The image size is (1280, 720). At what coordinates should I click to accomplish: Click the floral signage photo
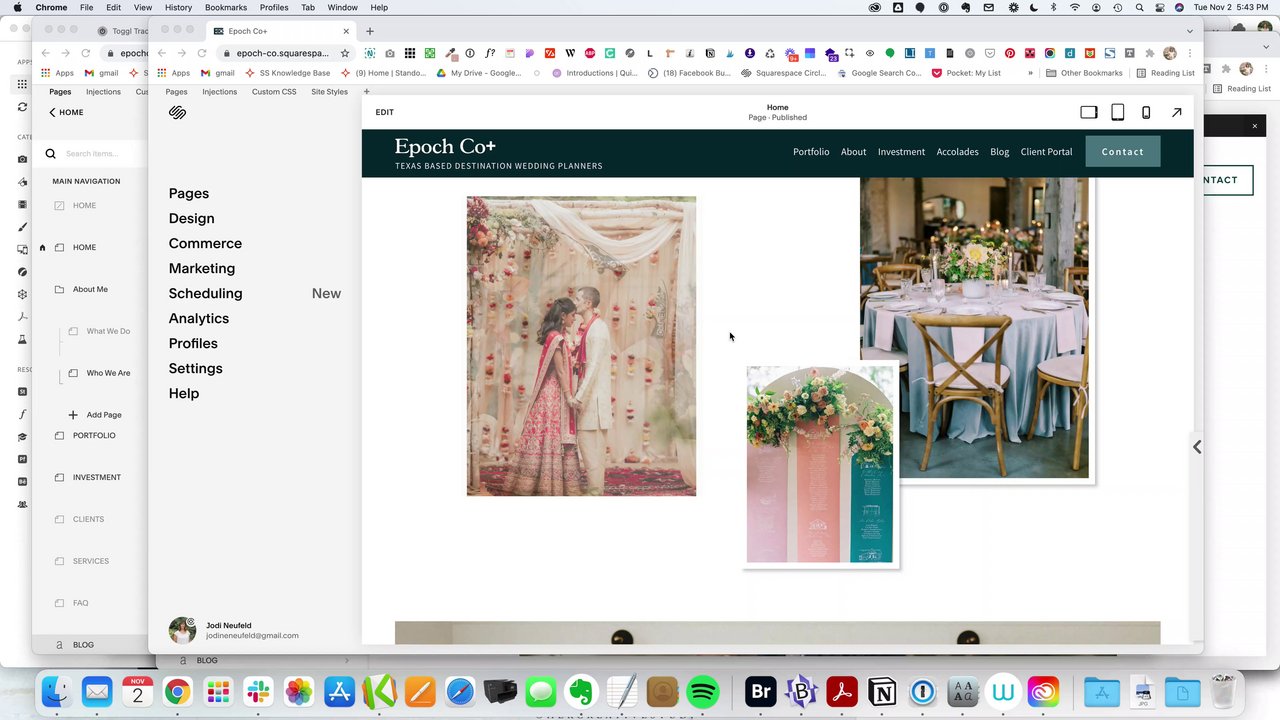coord(820,464)
